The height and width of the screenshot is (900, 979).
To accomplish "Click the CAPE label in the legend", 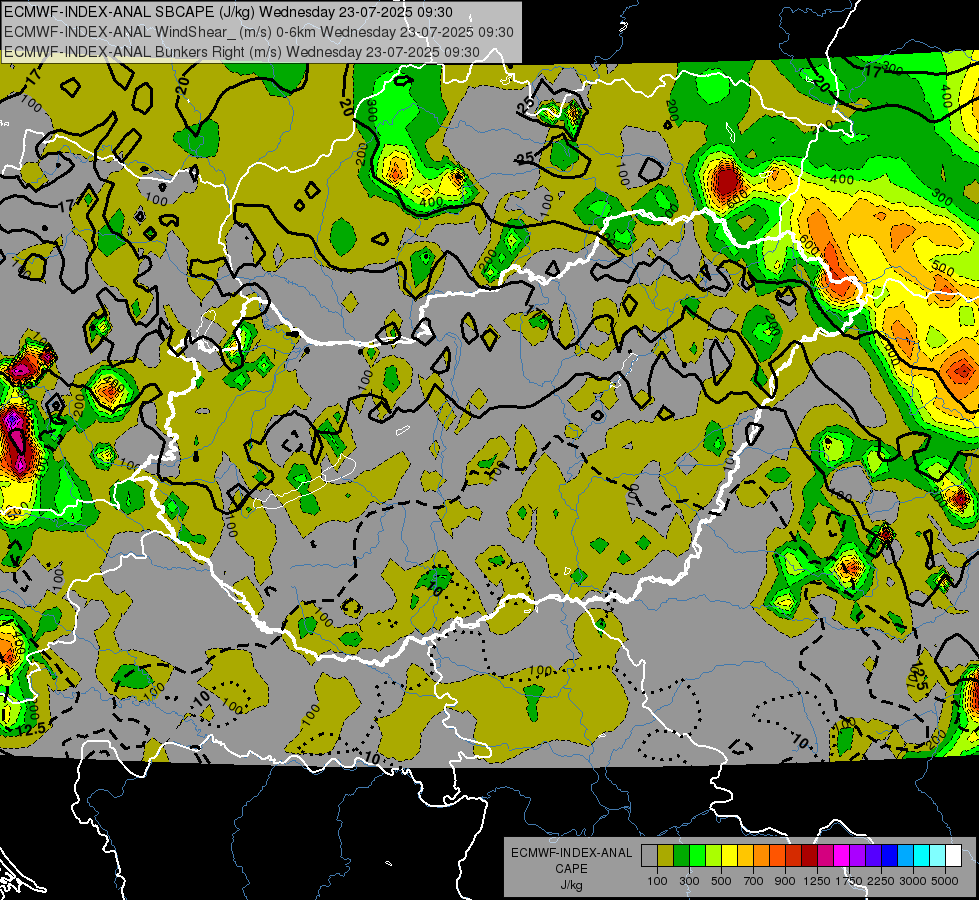I will tap(571, 869).
